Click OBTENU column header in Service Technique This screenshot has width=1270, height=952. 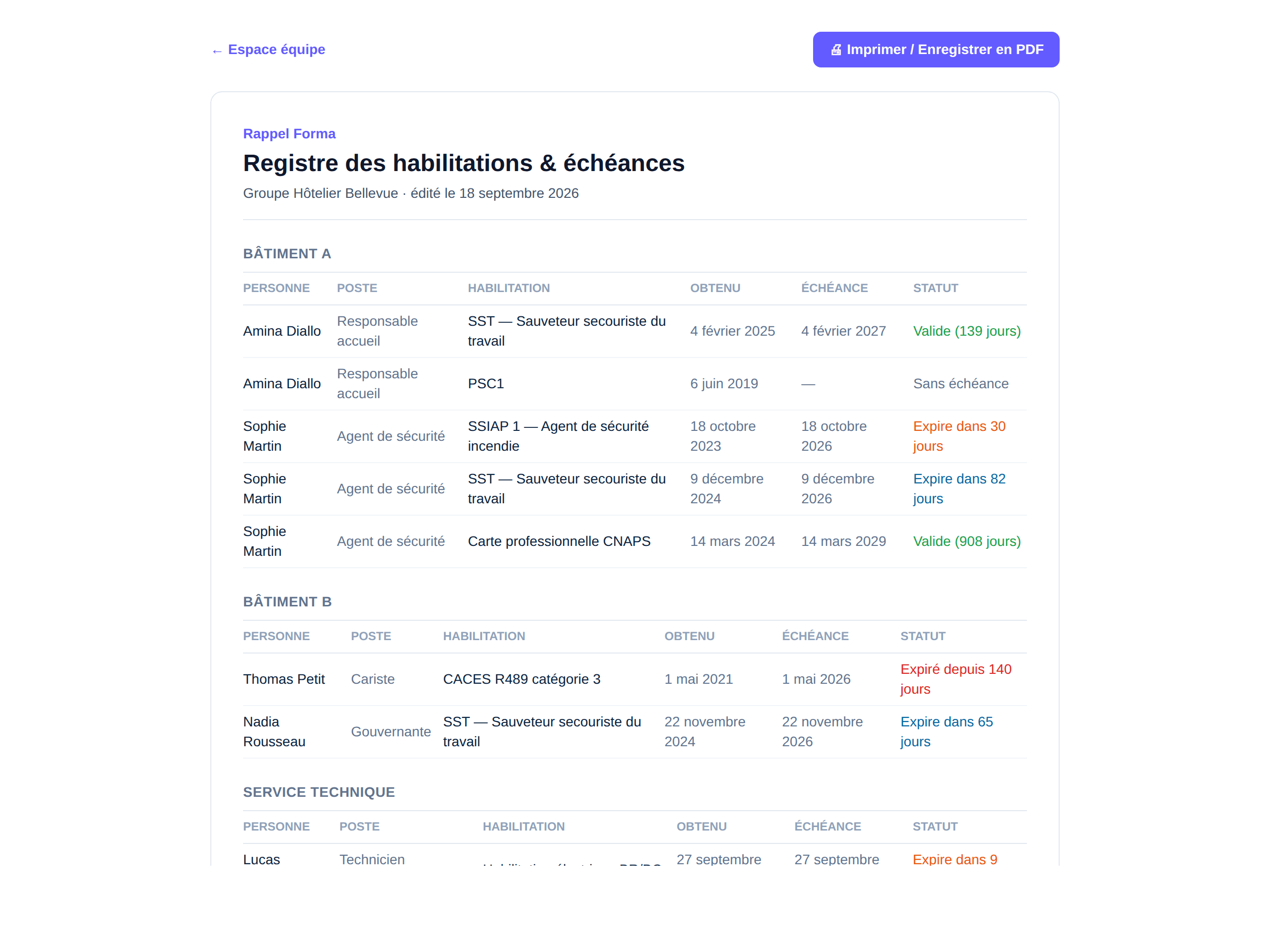click(x=701, y=827)
